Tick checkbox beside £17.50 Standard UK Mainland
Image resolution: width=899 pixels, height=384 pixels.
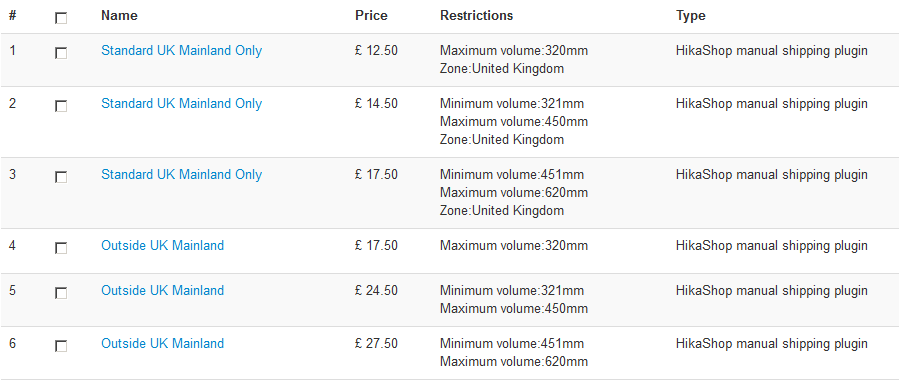(x=61, y=178)
